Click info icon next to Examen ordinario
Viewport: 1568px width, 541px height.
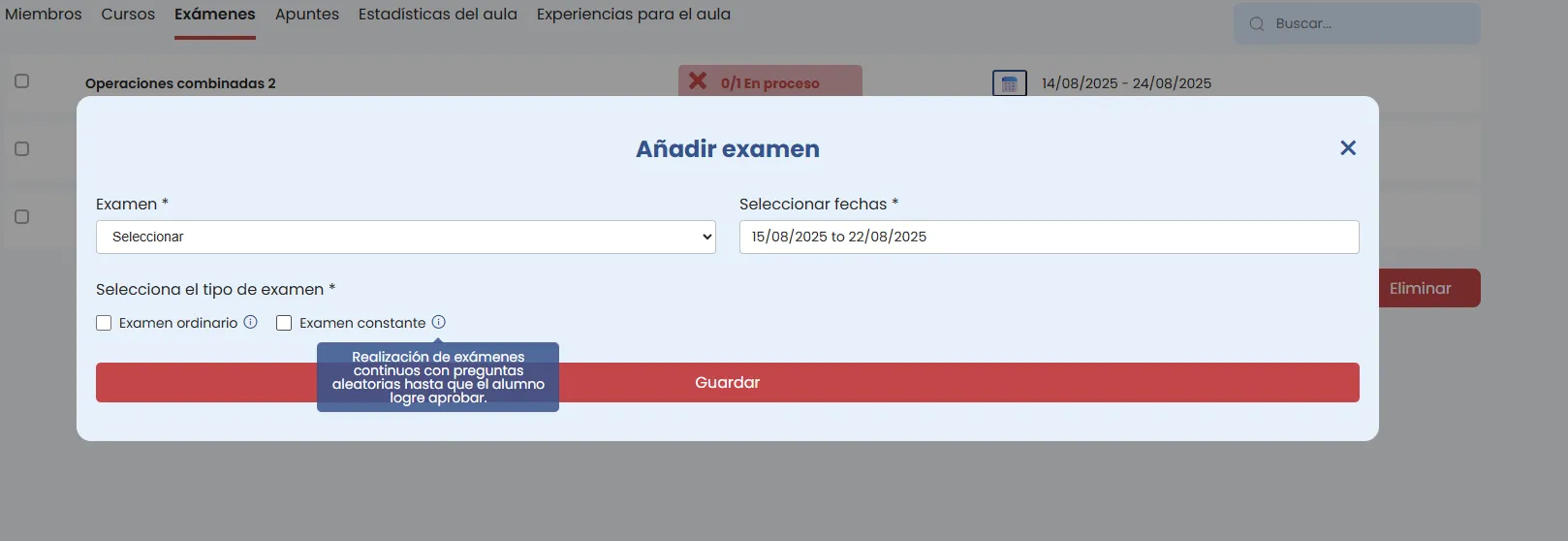tap(250, 322)
